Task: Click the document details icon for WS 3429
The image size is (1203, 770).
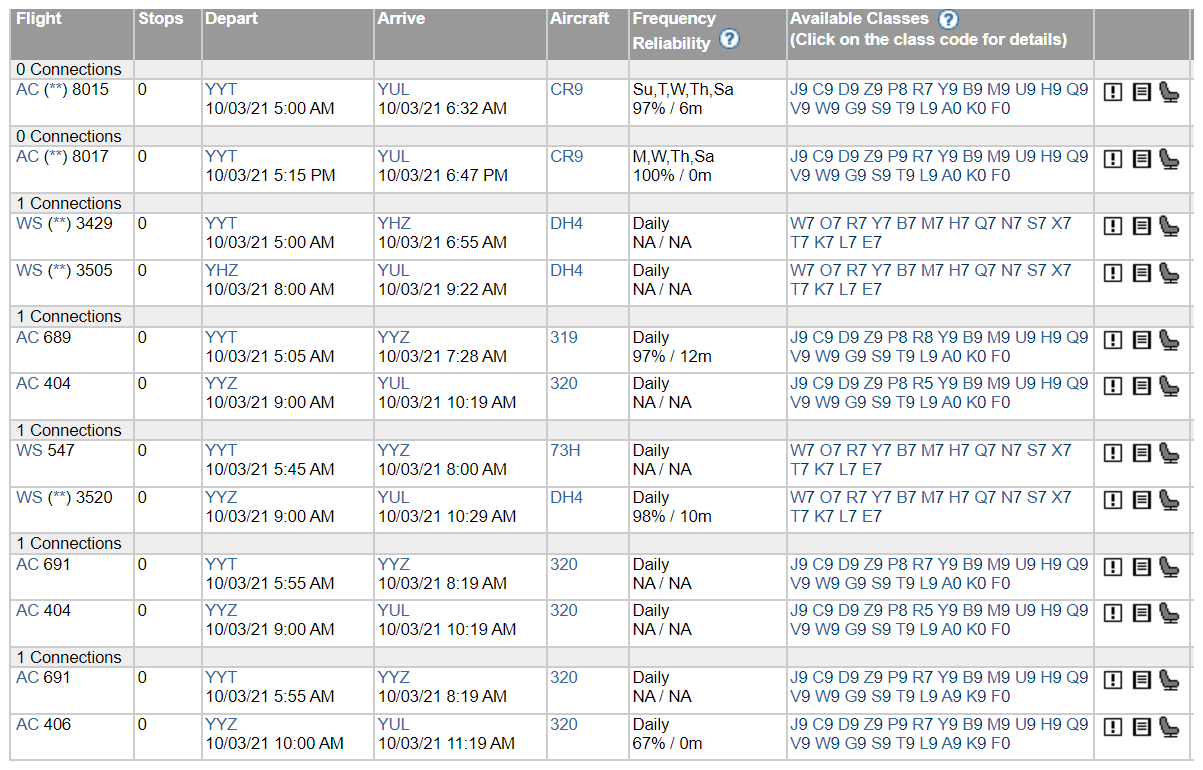Action: [x=1141, y=226]
